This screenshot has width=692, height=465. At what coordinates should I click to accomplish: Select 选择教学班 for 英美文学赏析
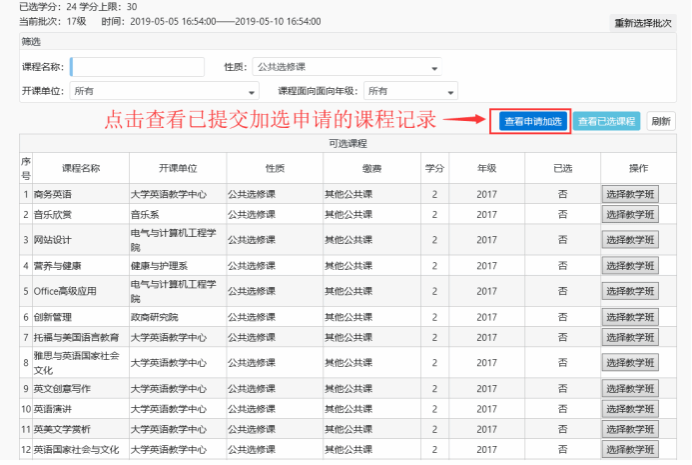pos(630,430)
